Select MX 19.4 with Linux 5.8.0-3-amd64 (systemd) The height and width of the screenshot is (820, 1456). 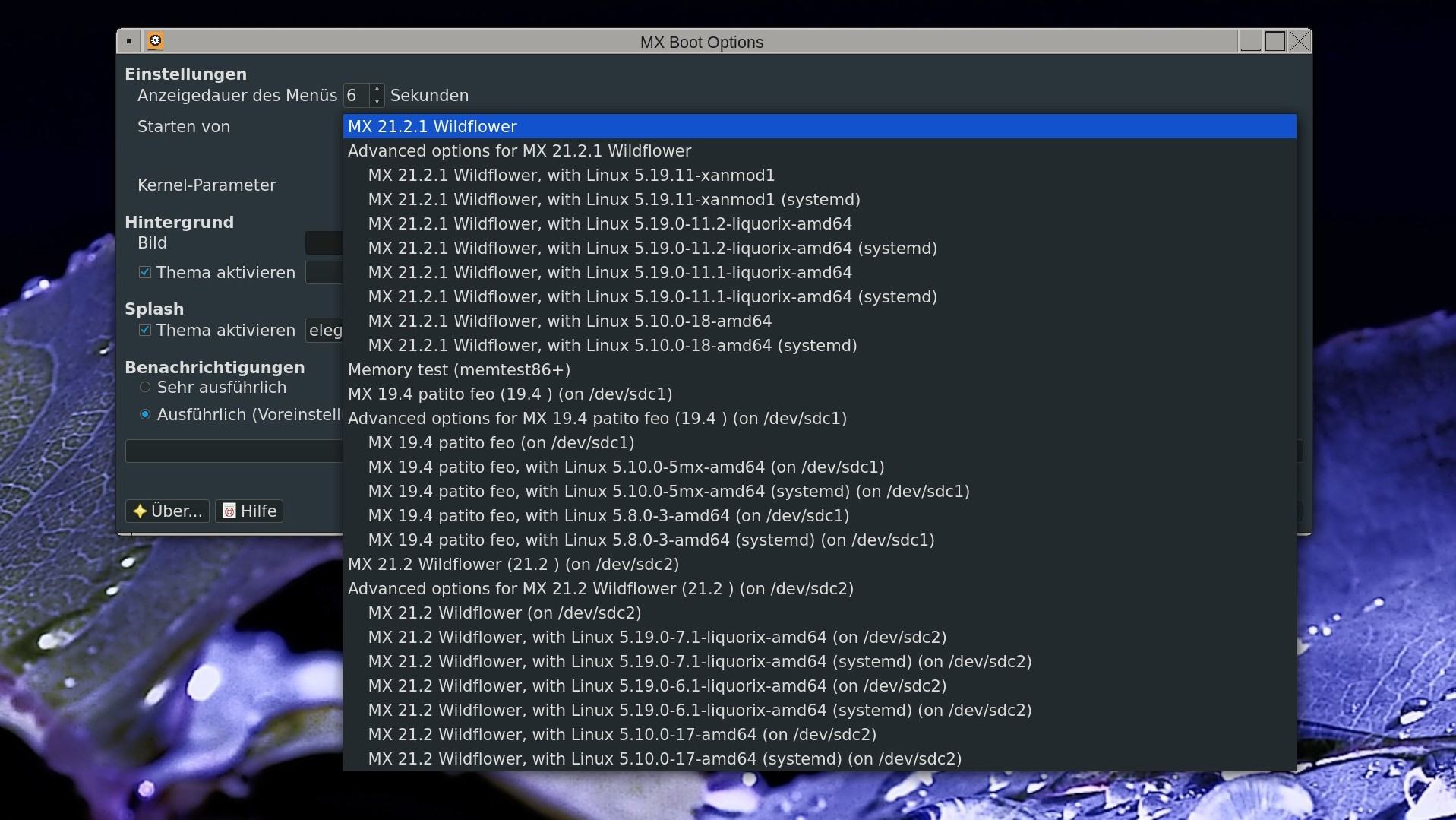click(651, 540)
